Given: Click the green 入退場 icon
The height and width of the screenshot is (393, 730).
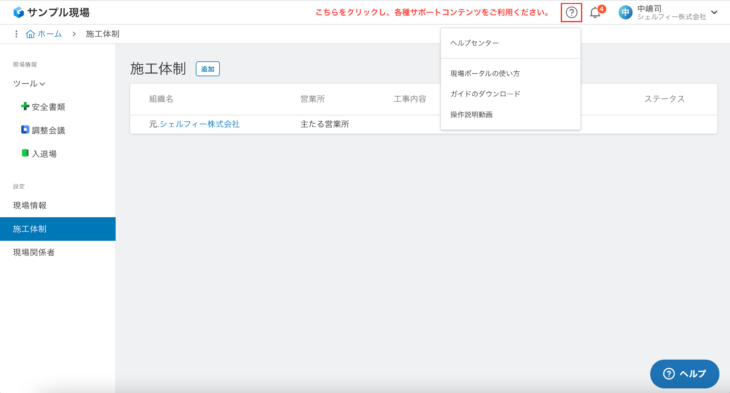Looking at the screenshot, I should [25, 153].
